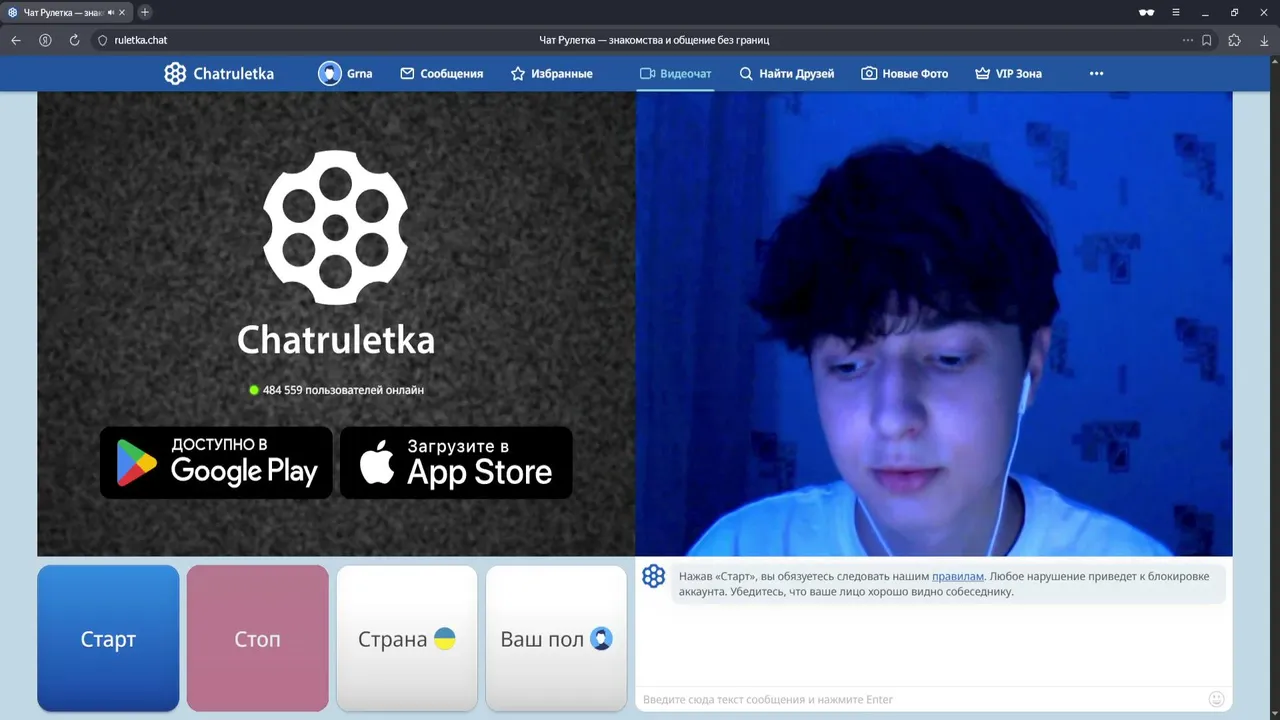
Task: Open the browser downloads icon
Action: pyautogui.click(x=1264, y=40)
